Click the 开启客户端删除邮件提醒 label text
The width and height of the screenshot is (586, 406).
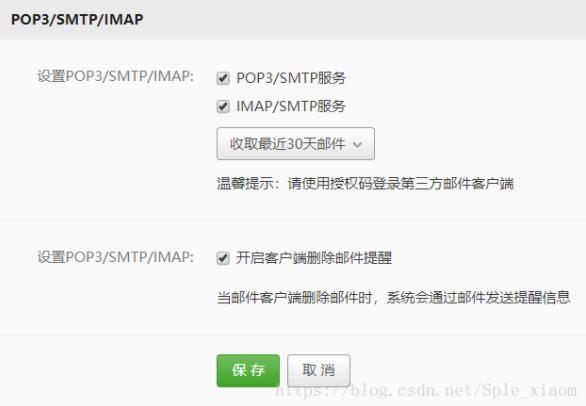(314, 258)
